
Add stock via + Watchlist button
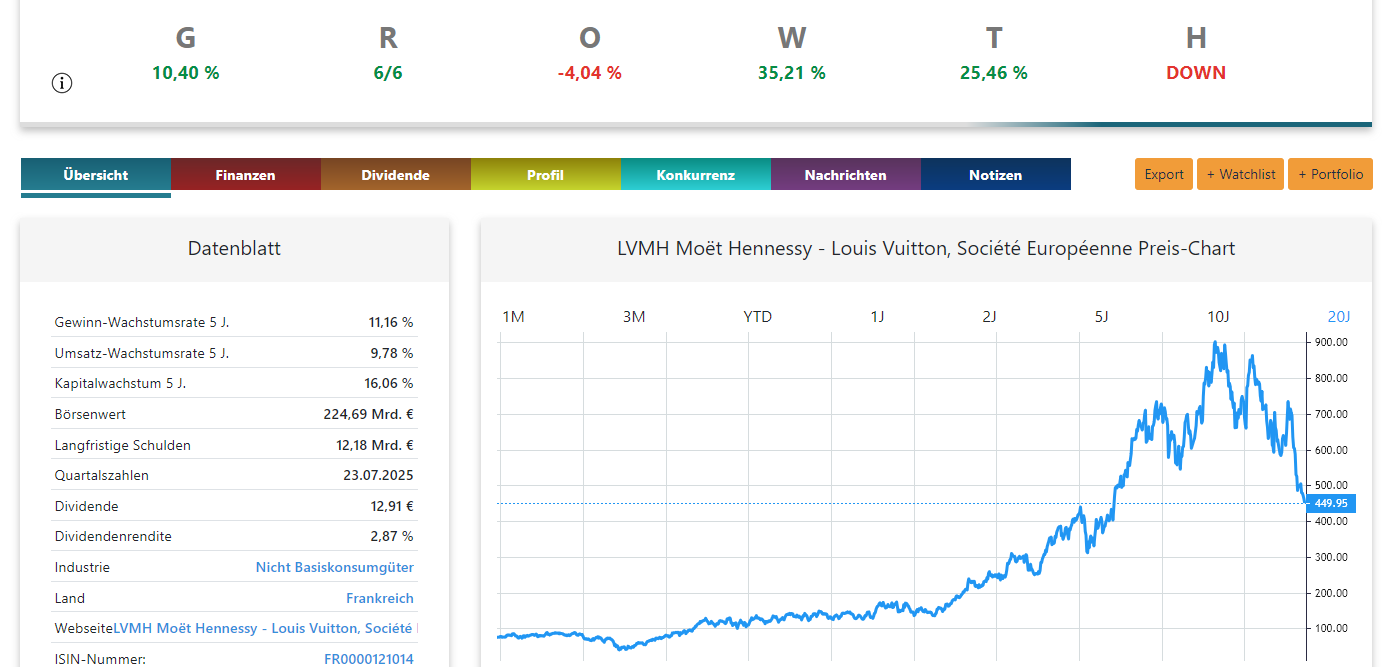click(x=1241, y=174)
